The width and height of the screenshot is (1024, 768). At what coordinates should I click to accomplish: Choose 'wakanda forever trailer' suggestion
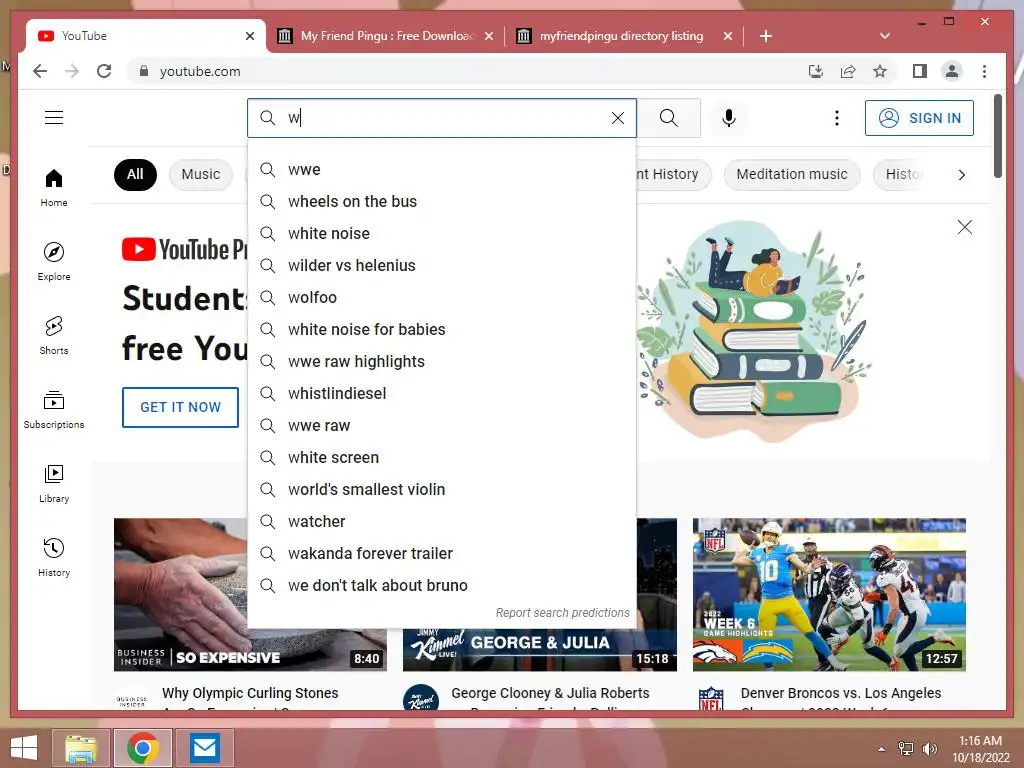(x=441, y=554)
